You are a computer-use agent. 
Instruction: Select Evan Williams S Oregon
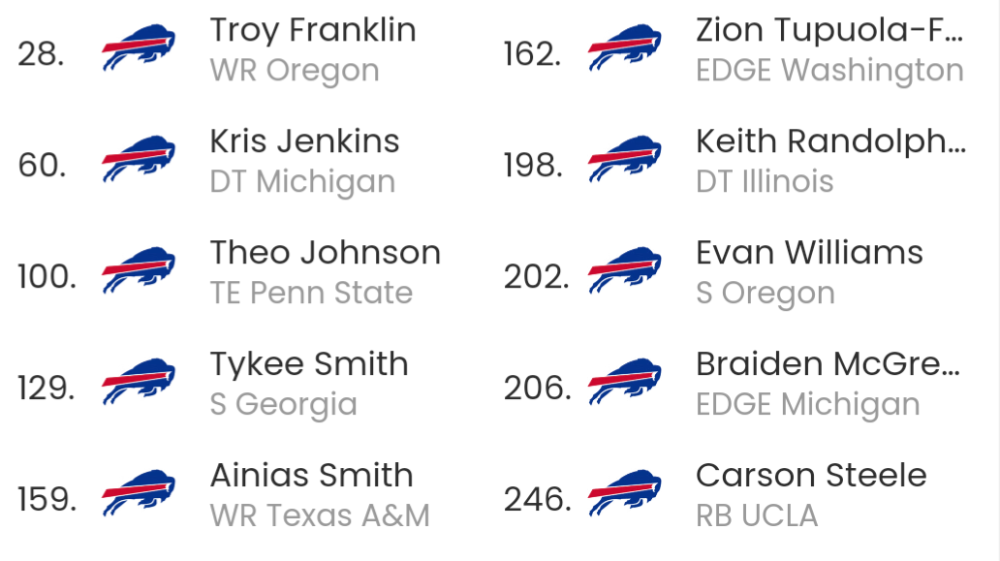click(809, 272)
